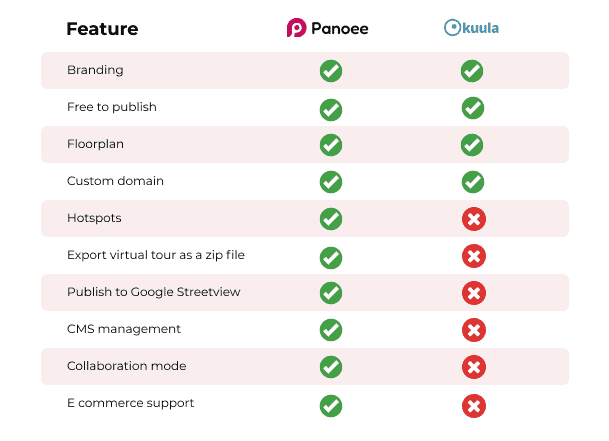Click Kuula's red X for CMS management
Screen dimensions: 609x441
point(473,330)
